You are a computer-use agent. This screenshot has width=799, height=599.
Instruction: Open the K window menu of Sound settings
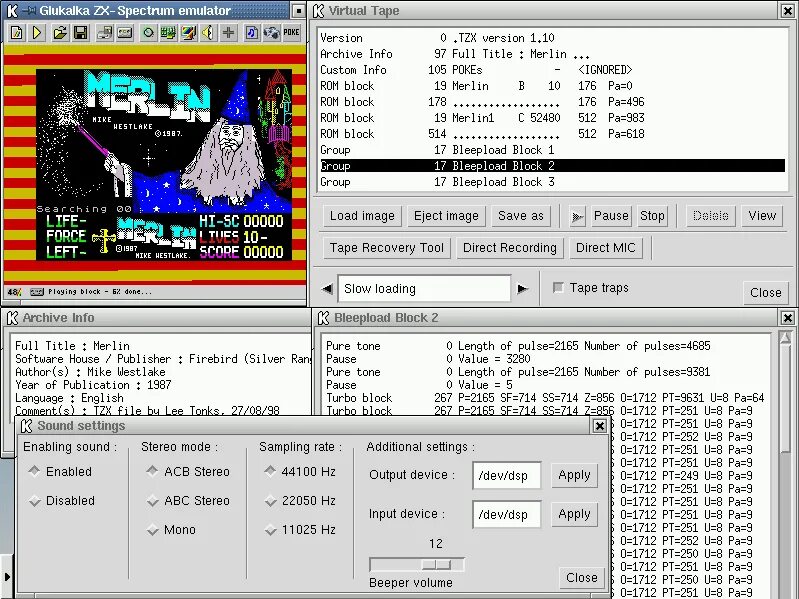26,426
